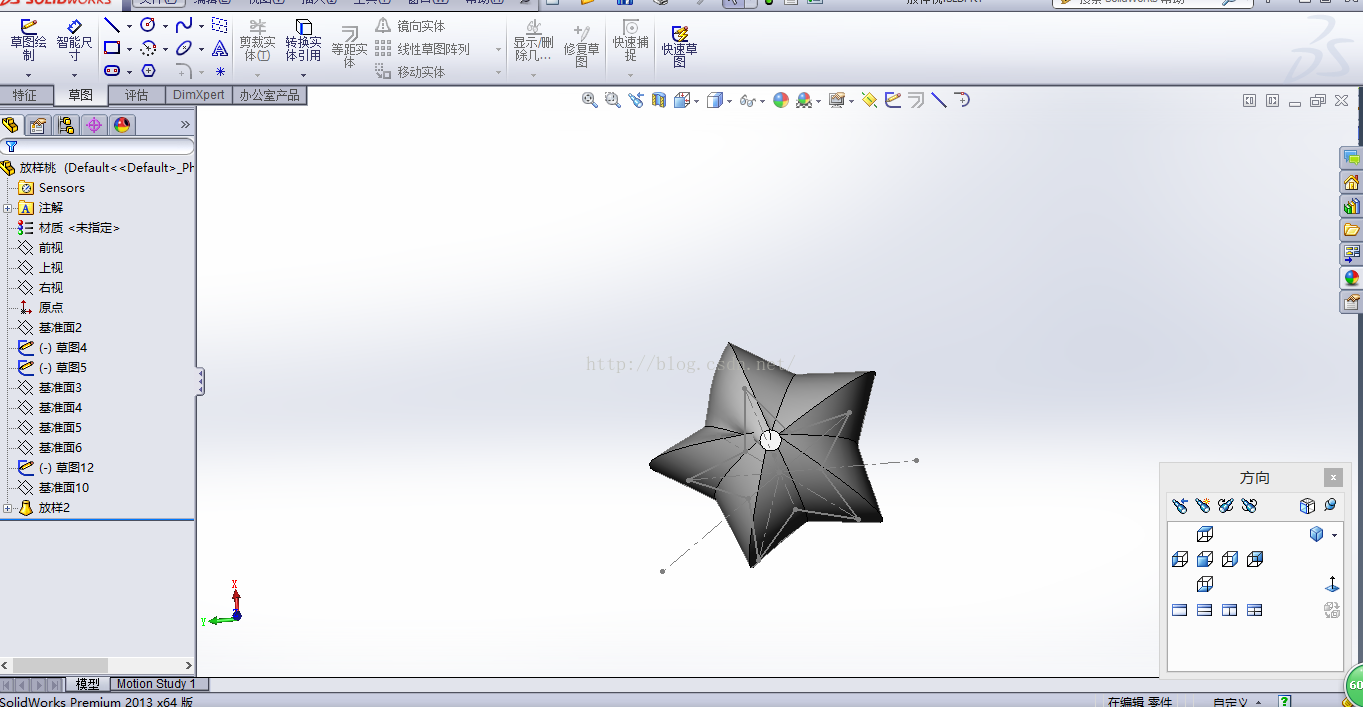The image size is (1363, 707).
Task: Click Previous View in view toolbar
Action: click(635, 100)
